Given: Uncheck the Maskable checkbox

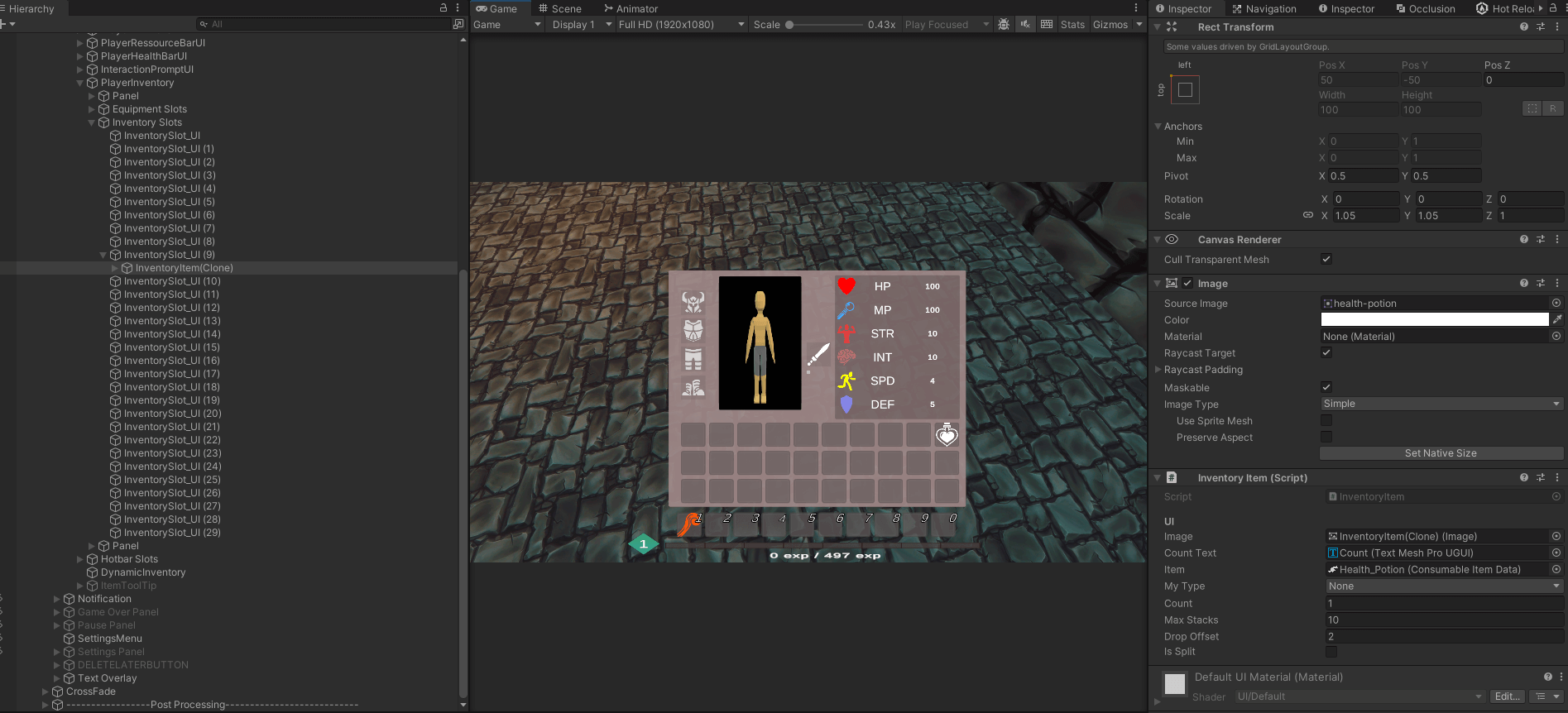Looking at the screenshot, I should (1326, 387).
